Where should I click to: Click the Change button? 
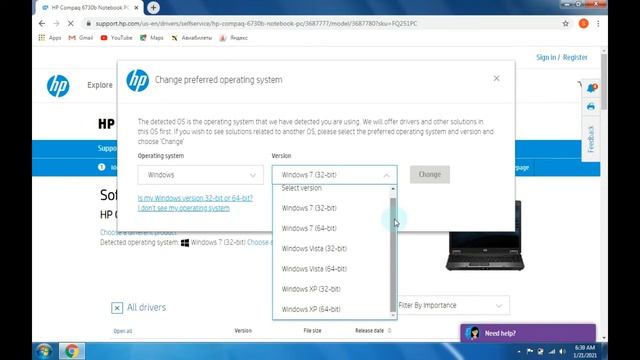(x=430, y=174)
